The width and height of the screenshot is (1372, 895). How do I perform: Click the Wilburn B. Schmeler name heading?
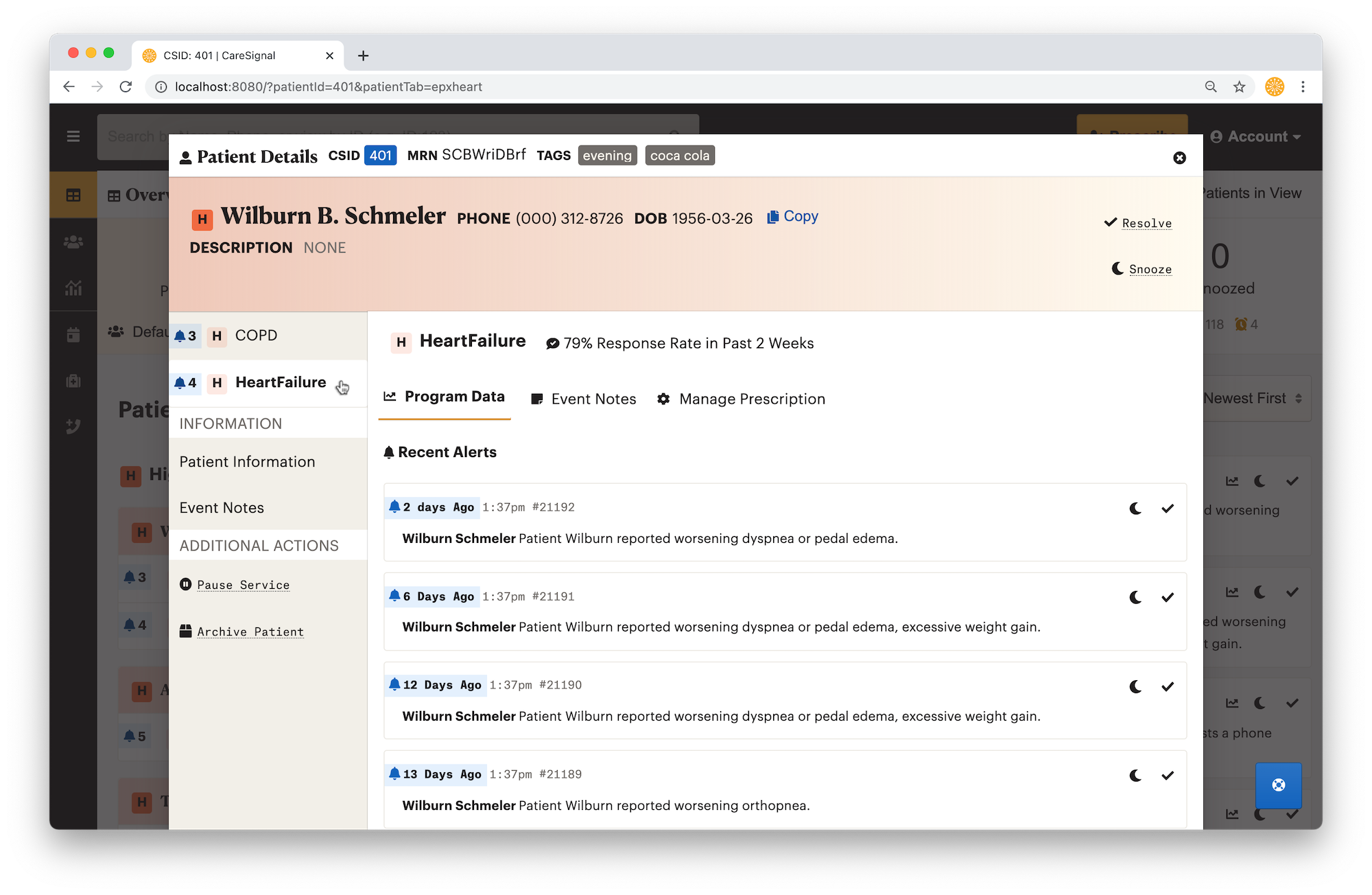click(333, 216)
